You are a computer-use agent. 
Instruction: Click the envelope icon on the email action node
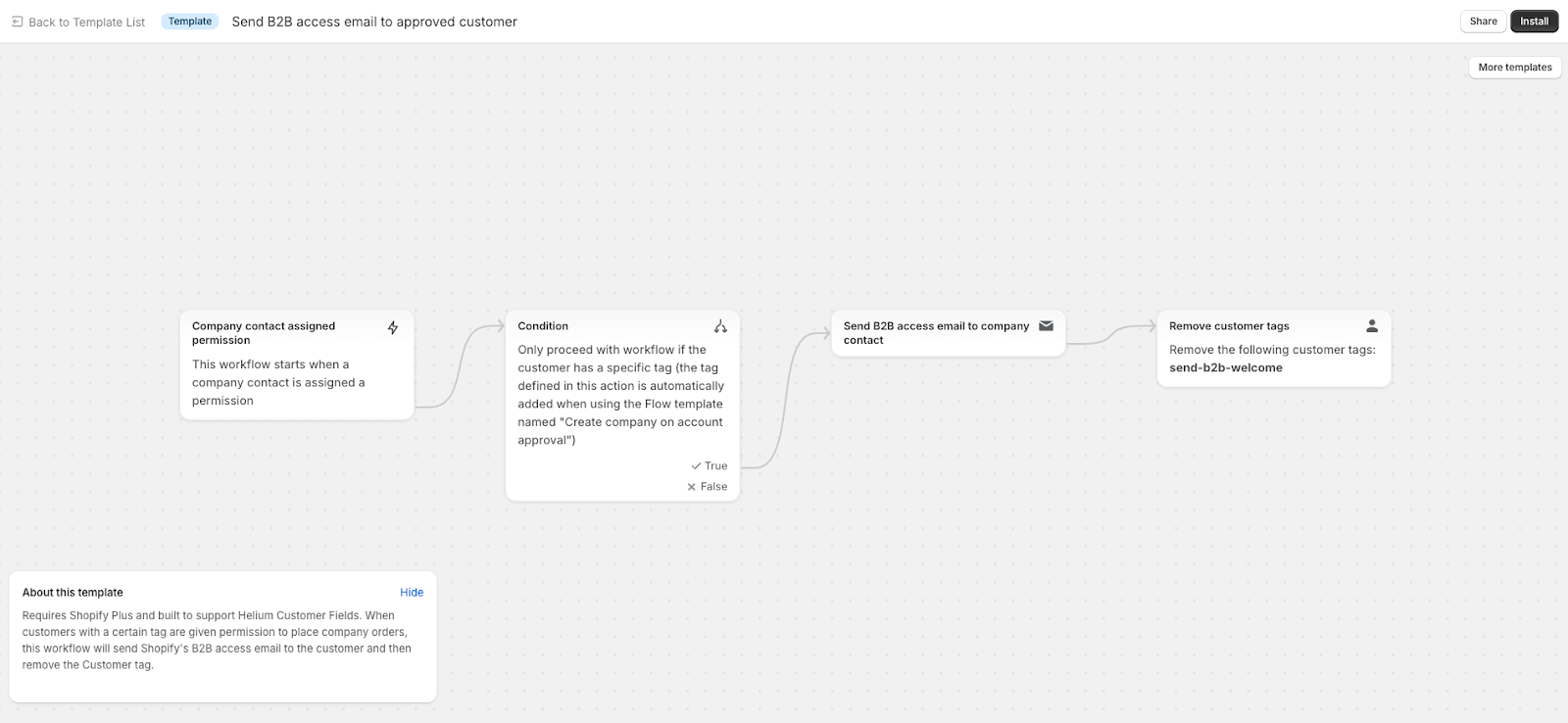1047,326
